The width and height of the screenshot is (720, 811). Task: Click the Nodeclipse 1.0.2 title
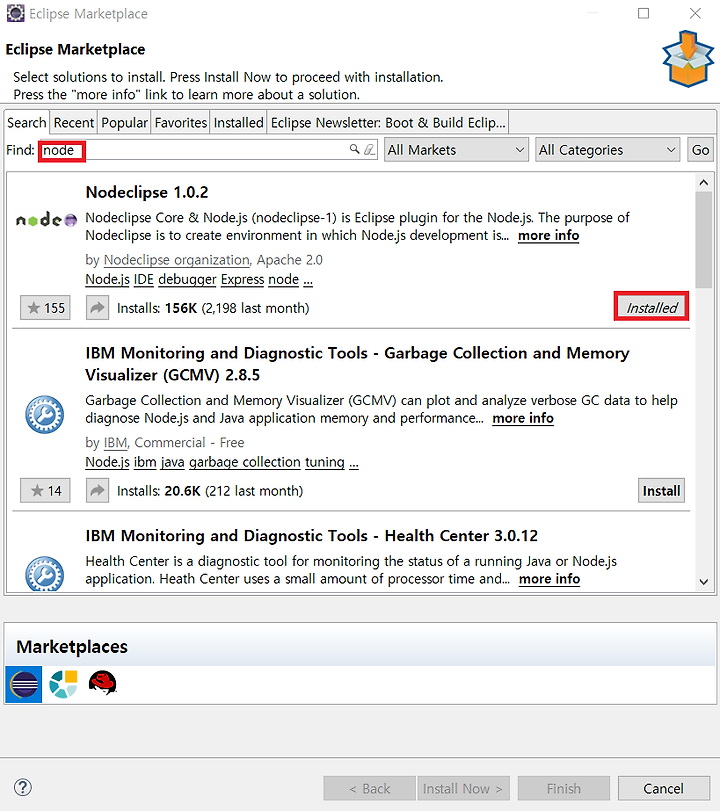click(x=147, y=192)
